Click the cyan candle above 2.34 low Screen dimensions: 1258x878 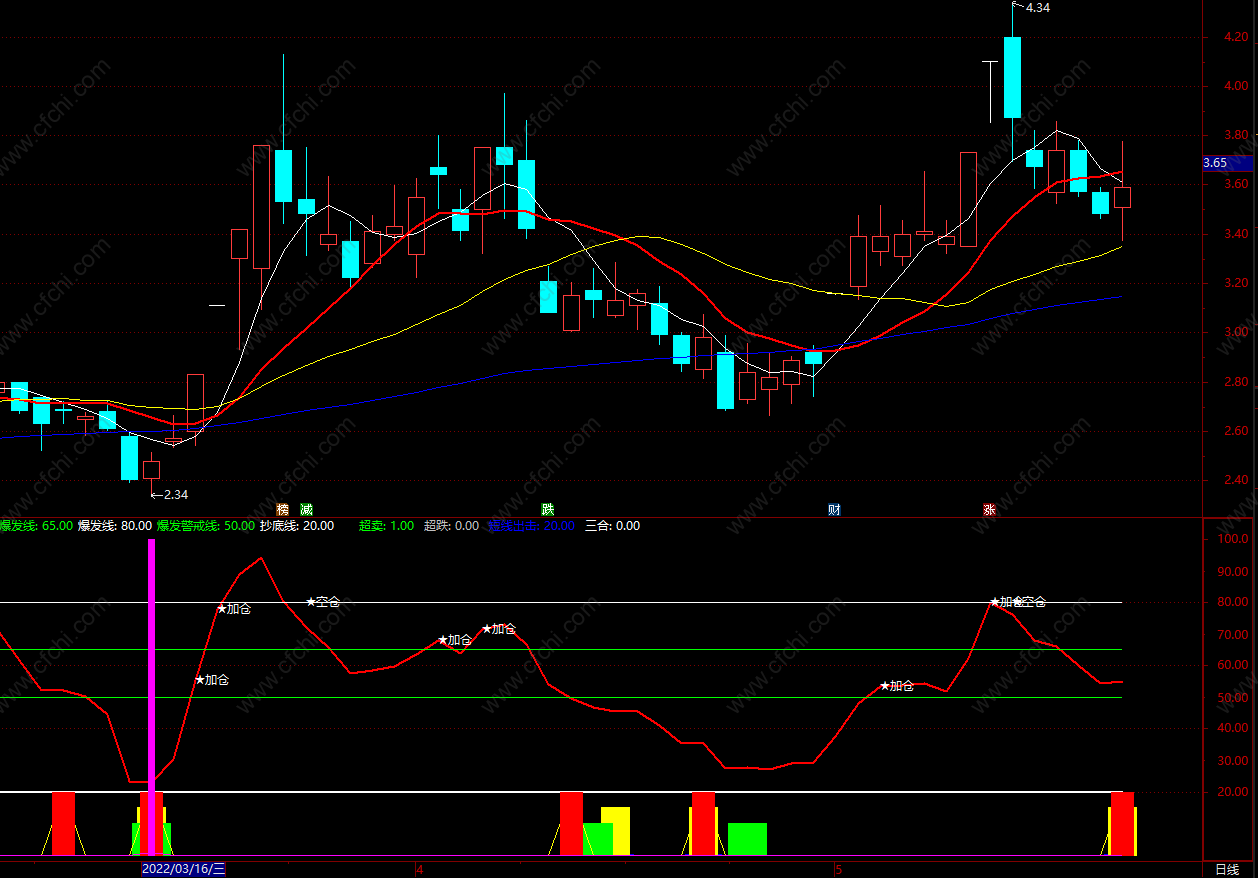129,457
